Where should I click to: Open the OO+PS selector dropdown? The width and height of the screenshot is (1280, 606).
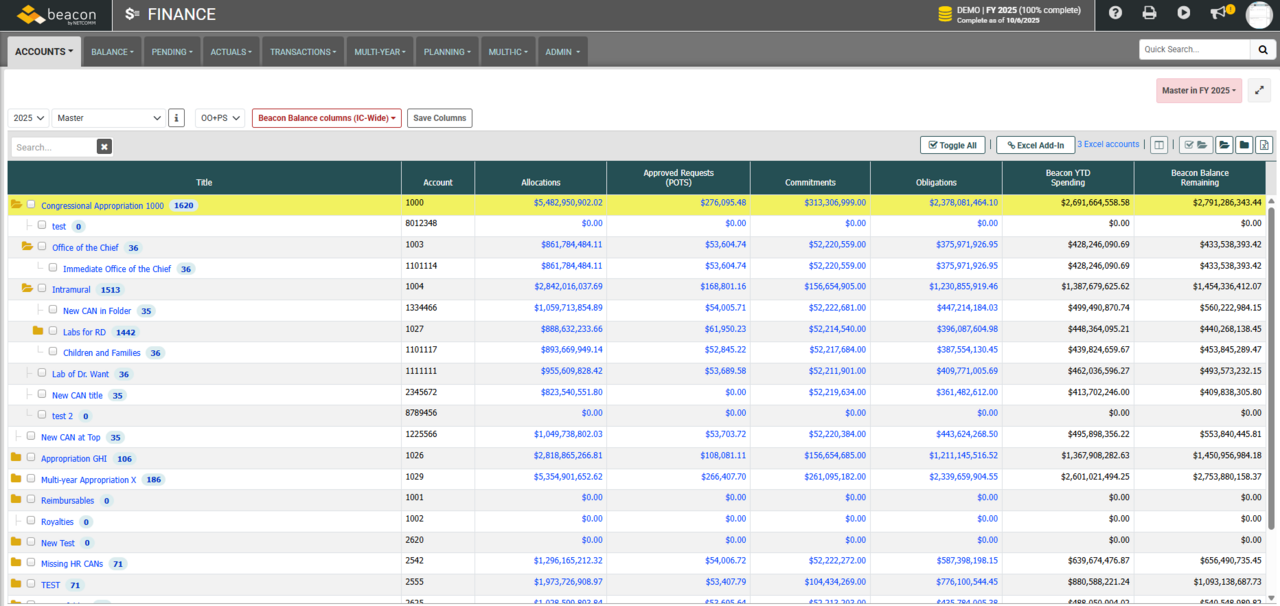(222, 117)
